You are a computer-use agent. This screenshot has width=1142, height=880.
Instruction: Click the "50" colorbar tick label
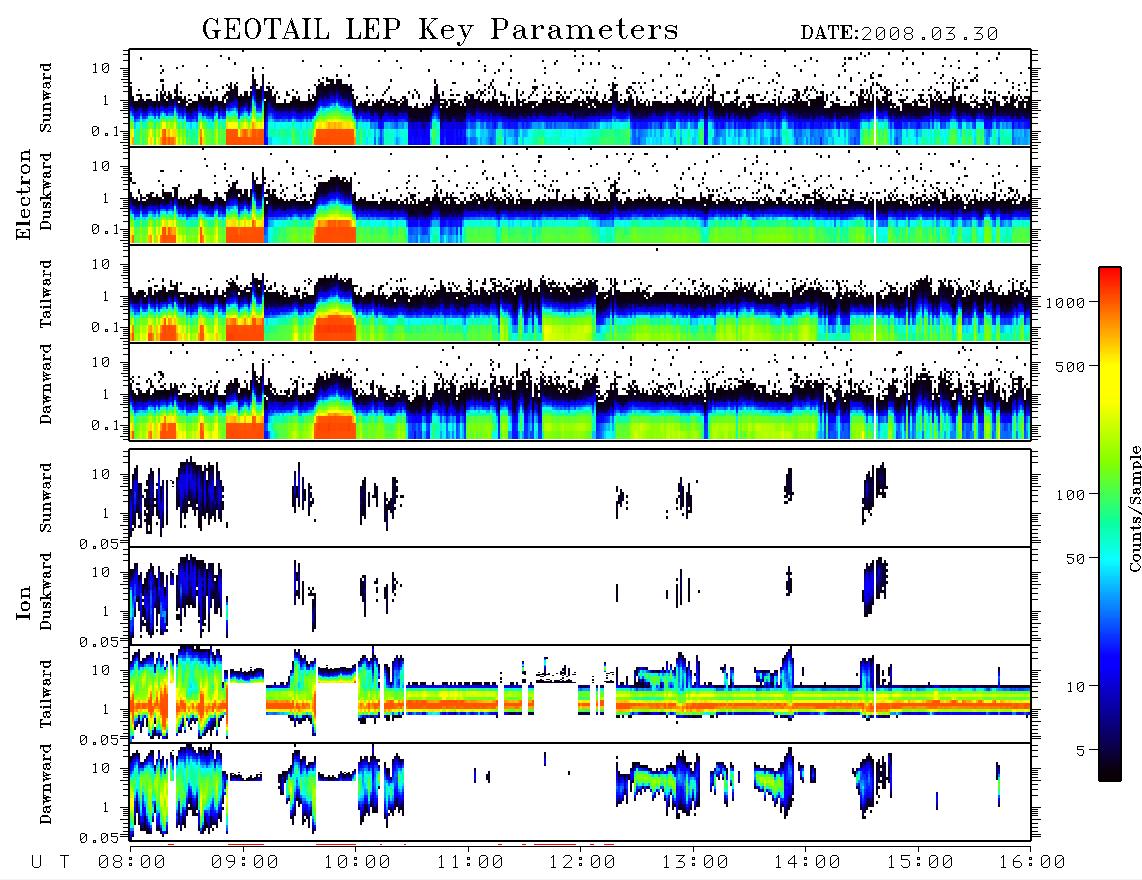pyautogui.click(x=1076, y=559)
